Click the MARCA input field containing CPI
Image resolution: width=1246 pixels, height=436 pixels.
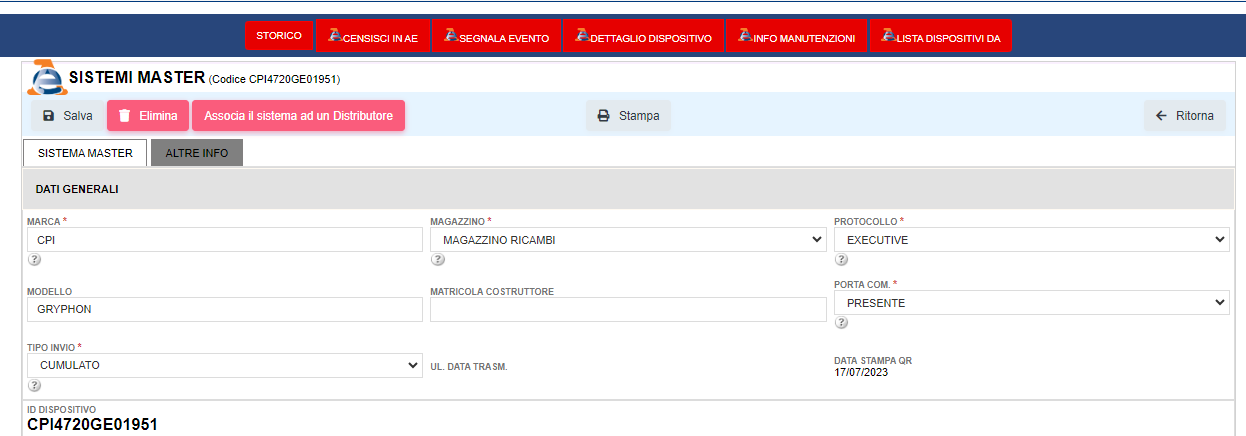point(225,240)
